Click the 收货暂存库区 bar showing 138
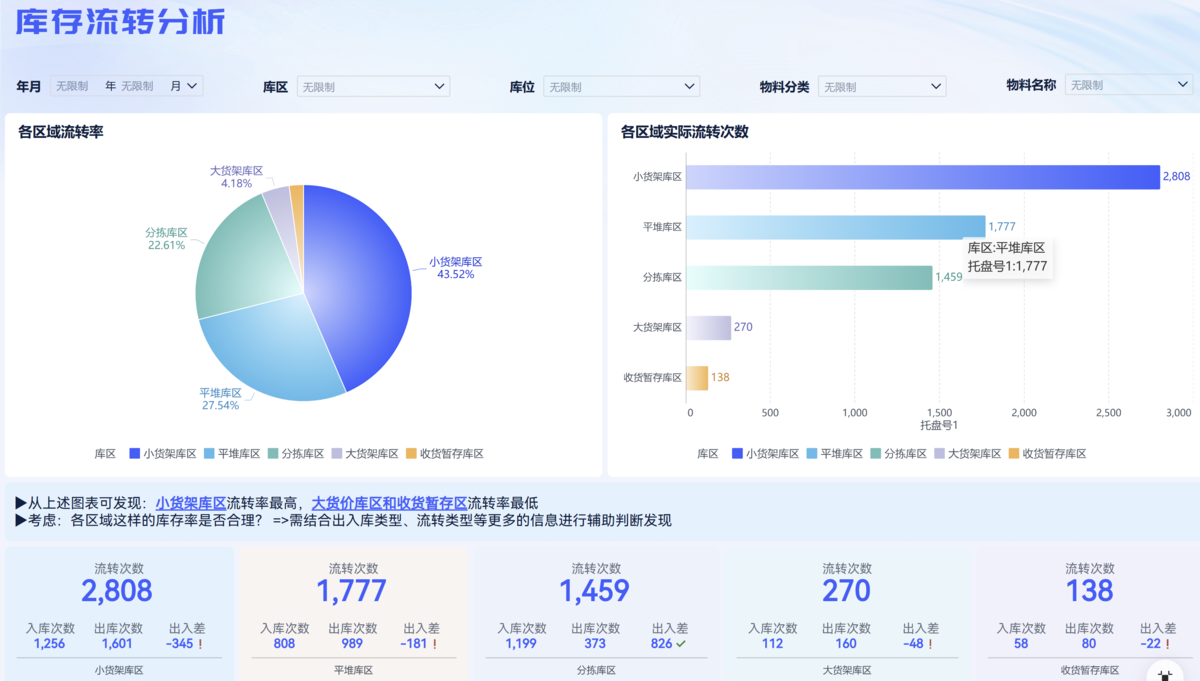The width and height of the screenshot is (1200, 681). (699, 377)
